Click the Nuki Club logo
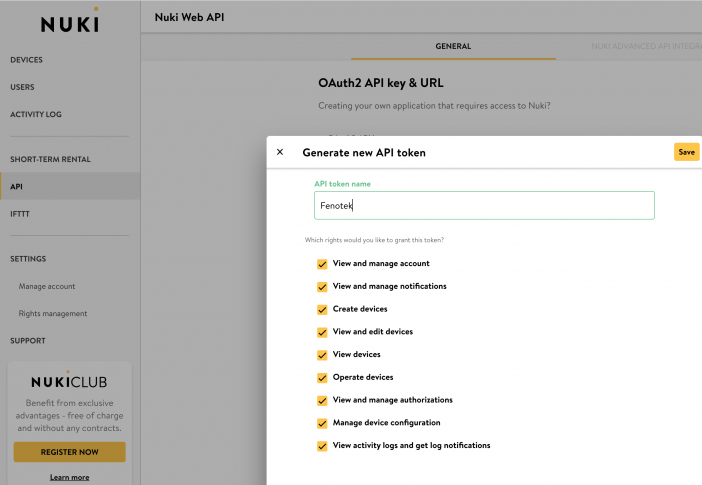The height and width of the screenshot is (485, 702). point(69,381)
